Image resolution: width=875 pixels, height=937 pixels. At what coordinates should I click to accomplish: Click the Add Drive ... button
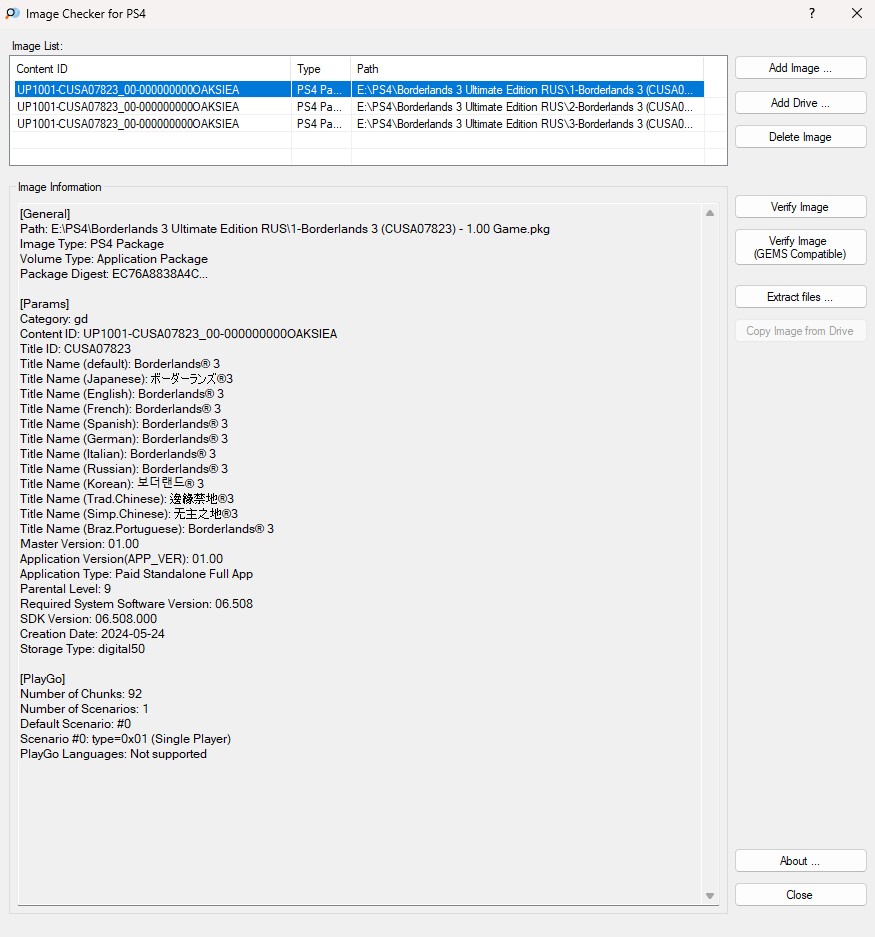coord(800,103)
